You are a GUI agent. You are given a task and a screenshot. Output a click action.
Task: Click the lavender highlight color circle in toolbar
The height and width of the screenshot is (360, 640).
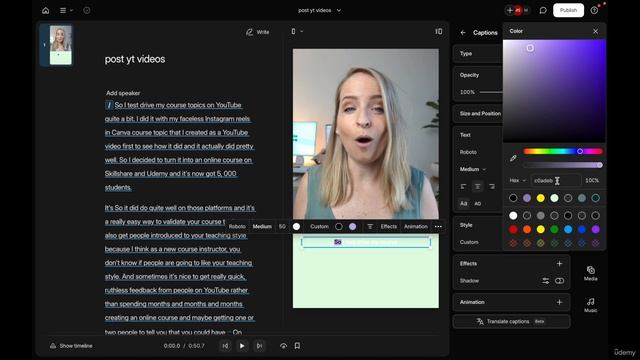(x=352, y=227)
